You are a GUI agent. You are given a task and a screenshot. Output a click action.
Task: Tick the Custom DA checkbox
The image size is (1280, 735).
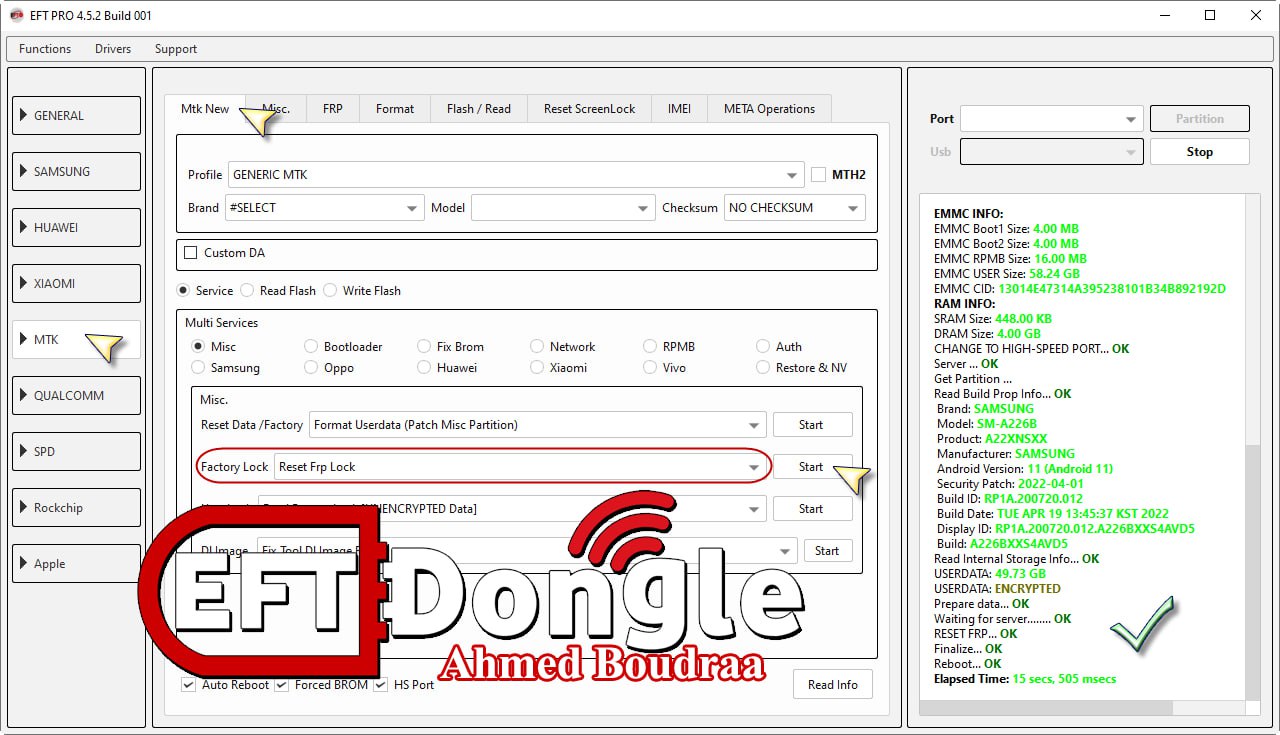point(191,253)
